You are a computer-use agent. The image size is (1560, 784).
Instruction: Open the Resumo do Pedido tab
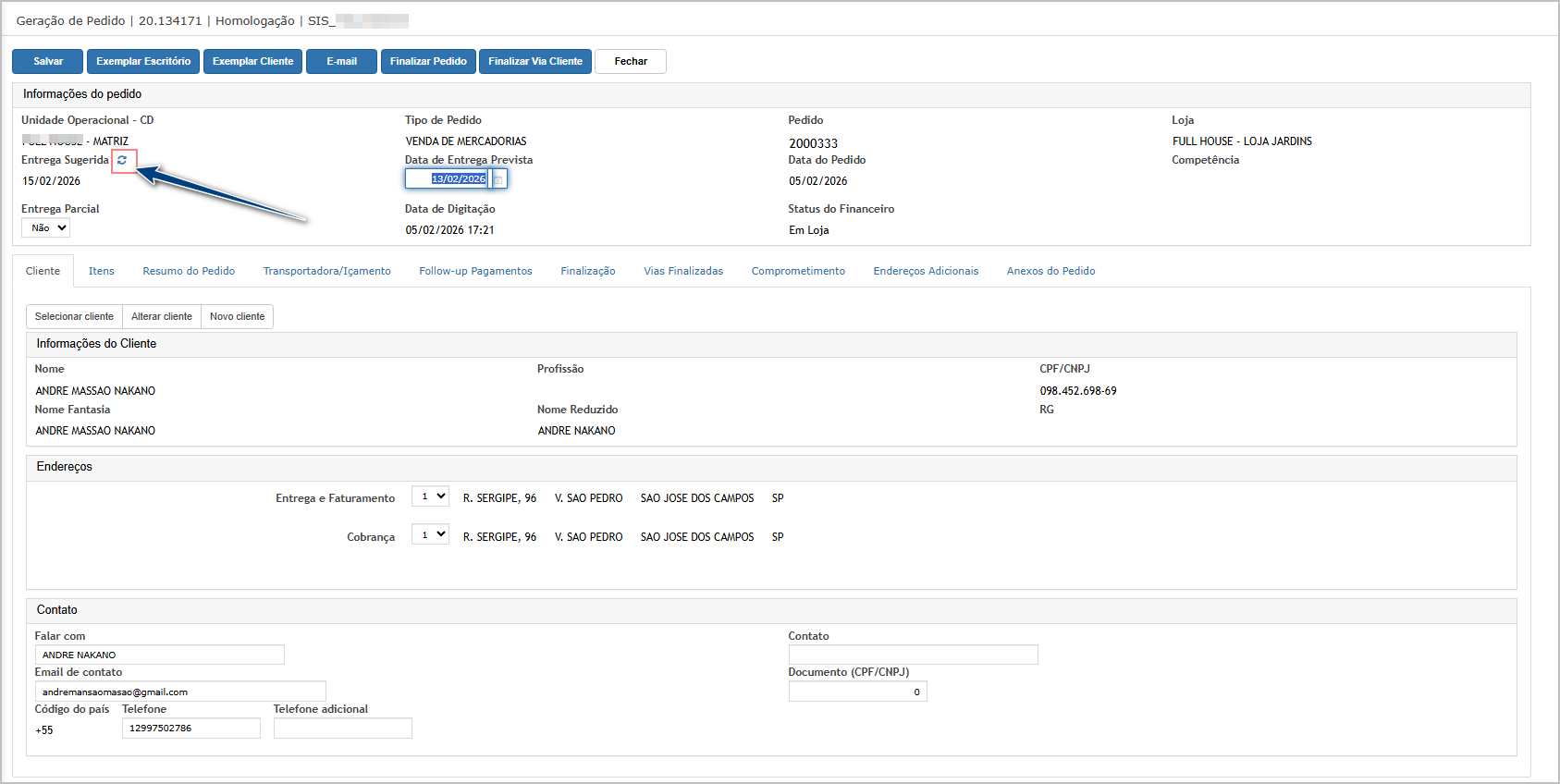(189, 271)
